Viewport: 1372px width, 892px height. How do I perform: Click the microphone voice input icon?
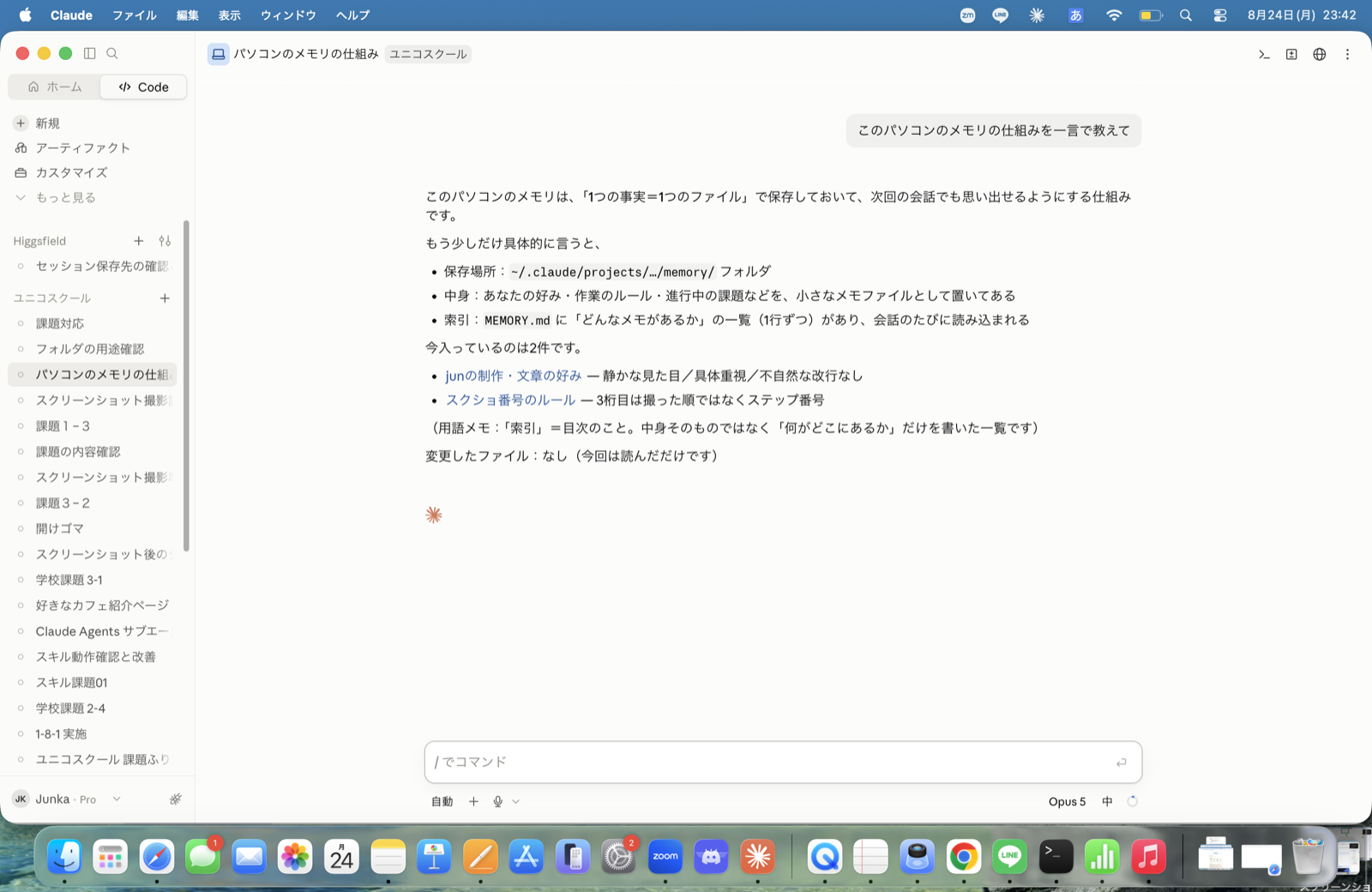pos(497,801)
